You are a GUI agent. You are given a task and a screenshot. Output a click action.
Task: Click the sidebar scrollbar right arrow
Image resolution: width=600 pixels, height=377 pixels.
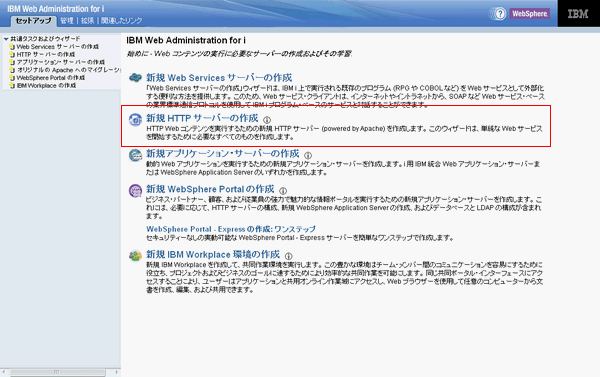tap(117, 372)
